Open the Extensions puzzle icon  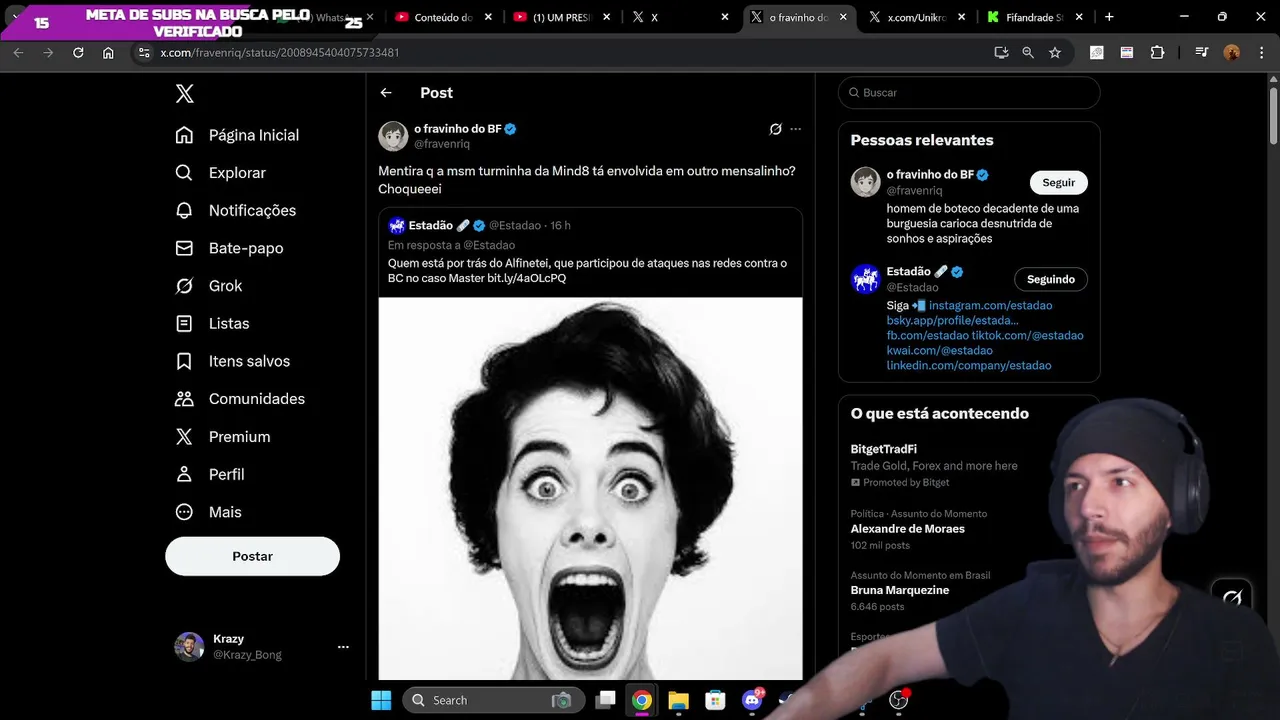click(1157, 53)
